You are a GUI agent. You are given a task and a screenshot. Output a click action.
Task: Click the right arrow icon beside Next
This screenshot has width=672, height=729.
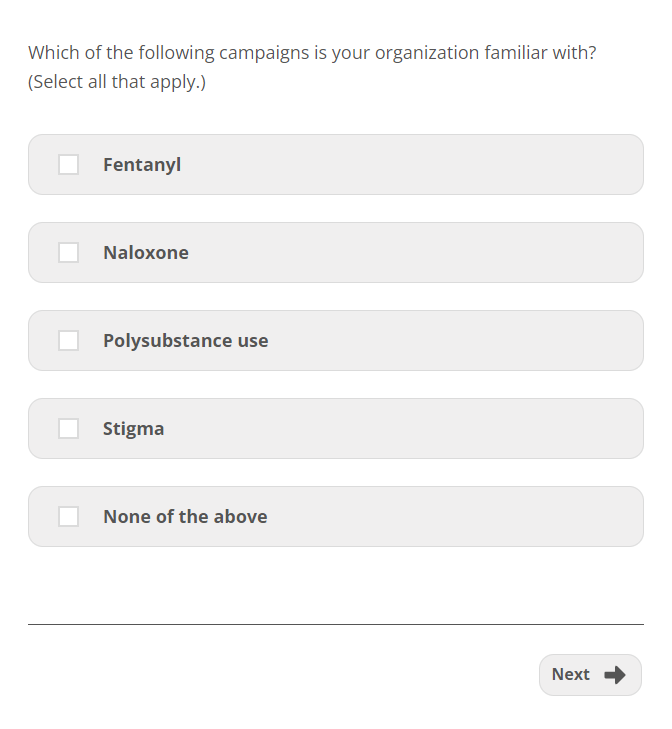click(x=615, y=675)
